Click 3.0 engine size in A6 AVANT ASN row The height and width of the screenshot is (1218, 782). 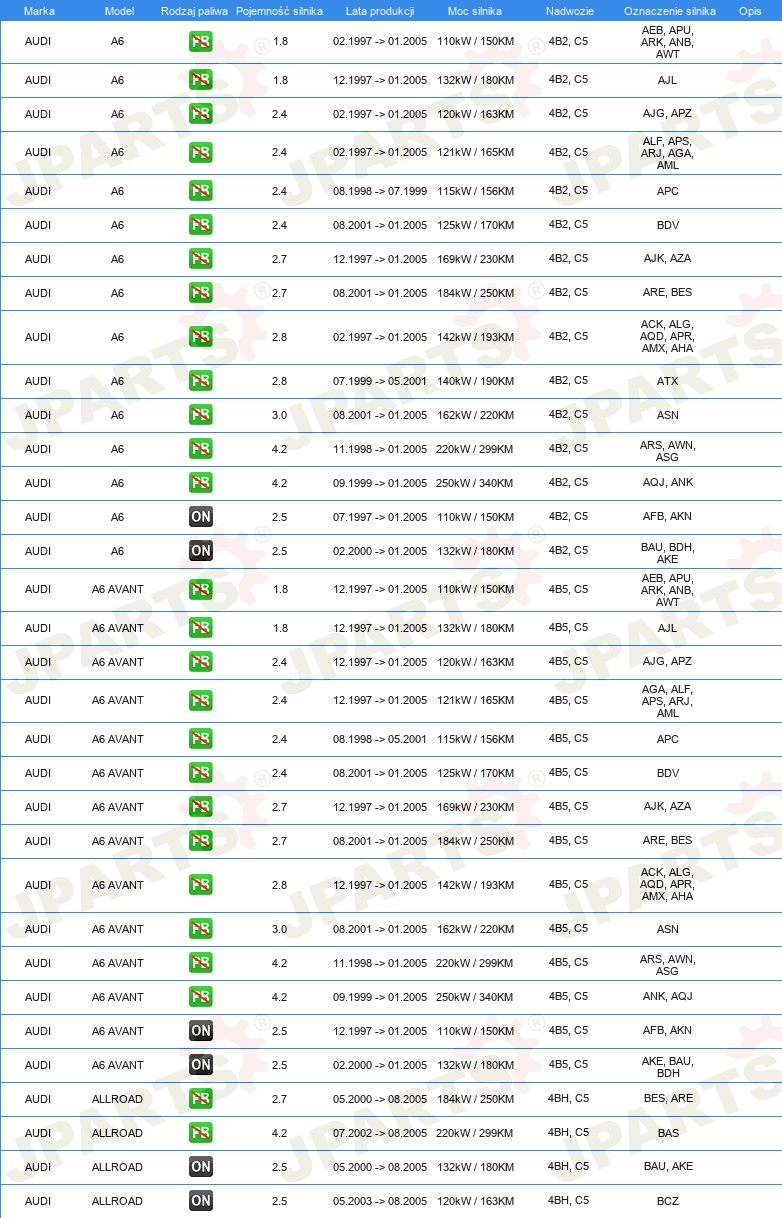tap(279, 929)
